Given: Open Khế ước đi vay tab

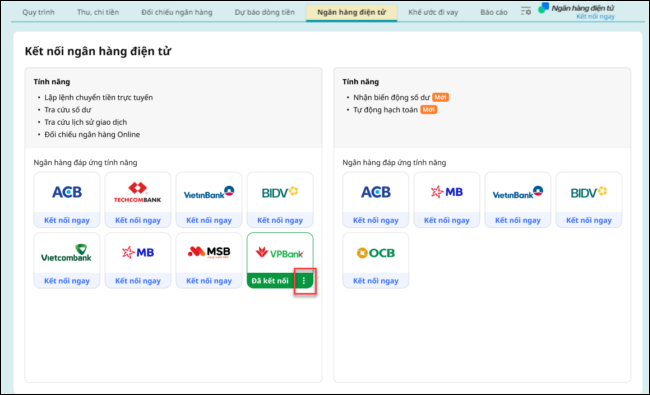Looking at the screenshot, I should [433, 12].
